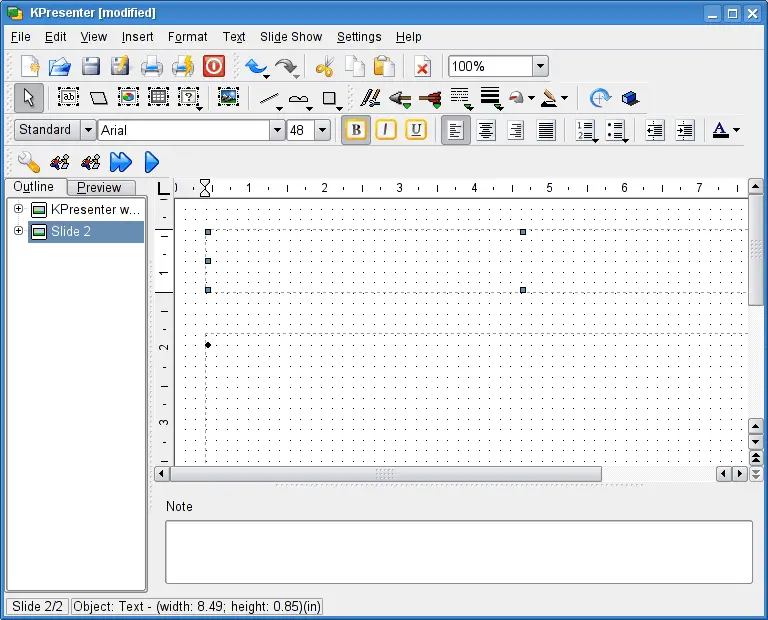The image size is (768, 620).
Task: Toggle Bold formatting
Action: point(356,130)
